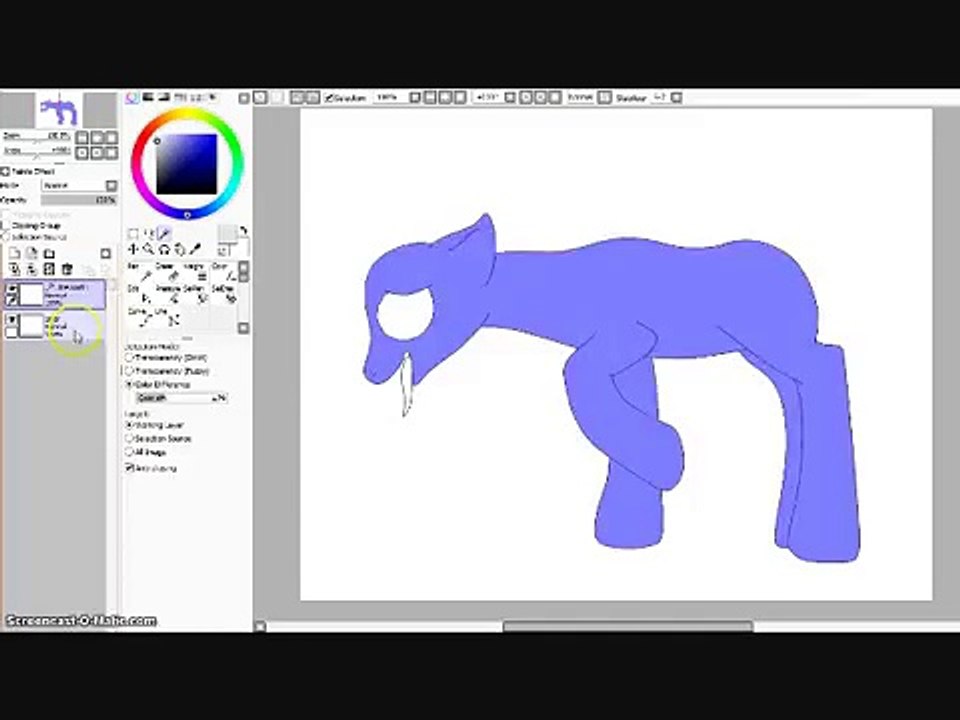Select Transparency (Fuzzy) detection mode
Screen dimensions: 960x720
coord(167,371)
